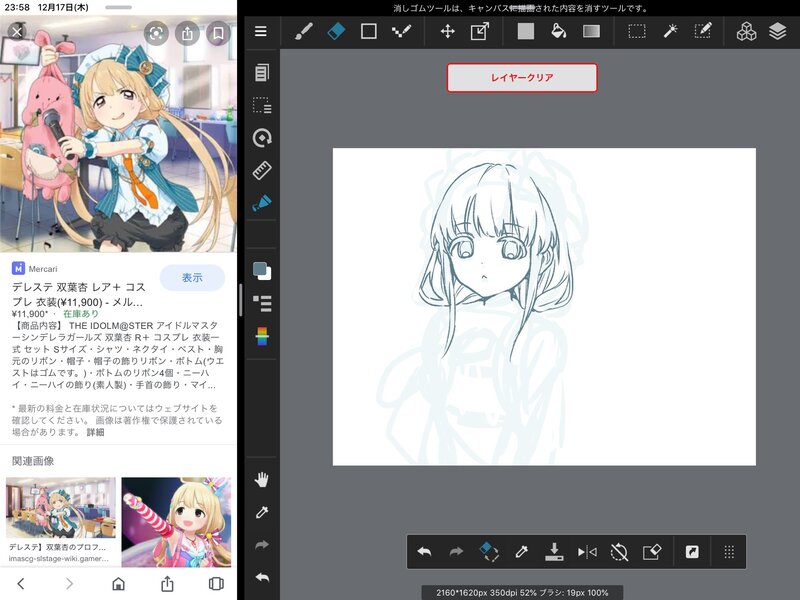Image resolution: width=800 pixels, height=600 pixels.
Task: Click sidebar undo arrow
Action: (x=262, y=578)
